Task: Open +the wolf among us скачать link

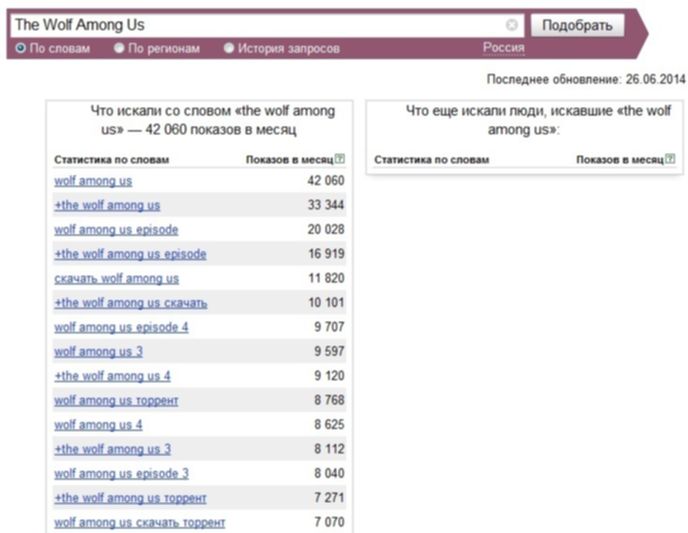Action: tap(131, 303)
